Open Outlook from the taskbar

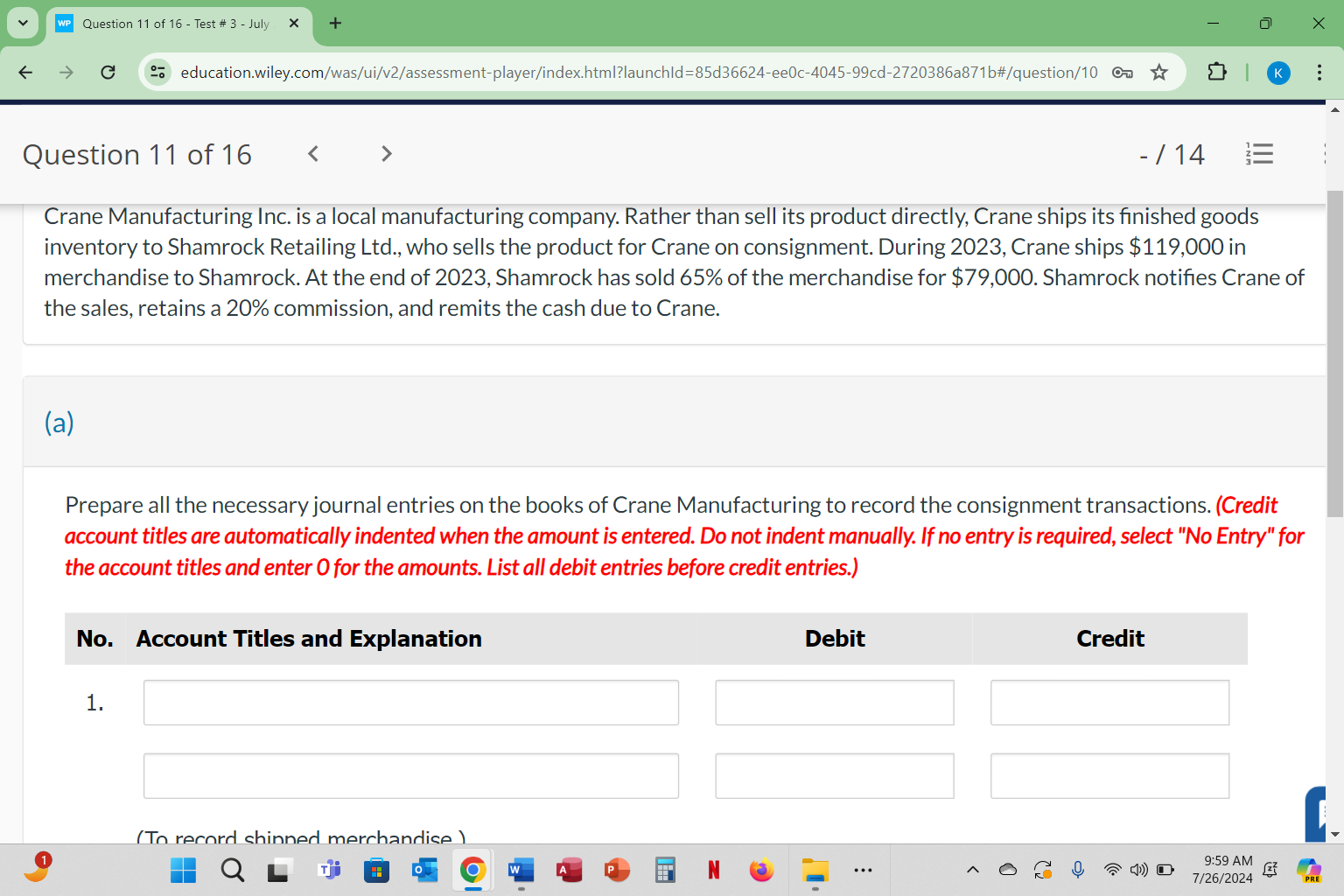coord(424,870)
